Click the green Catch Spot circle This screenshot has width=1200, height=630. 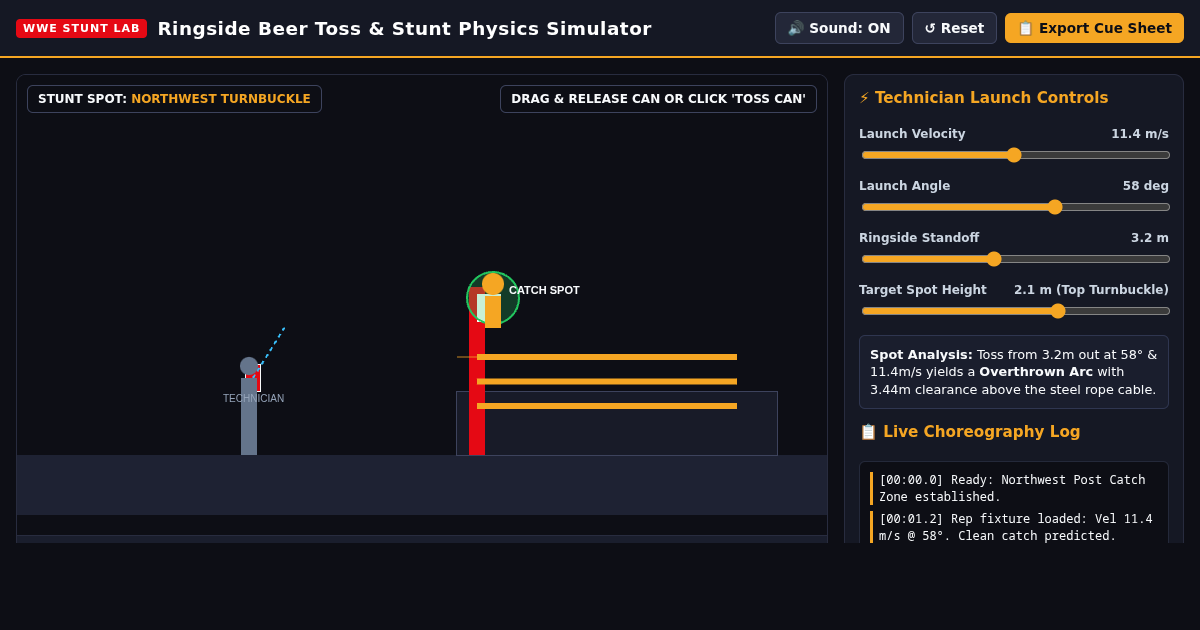(493, 298)
